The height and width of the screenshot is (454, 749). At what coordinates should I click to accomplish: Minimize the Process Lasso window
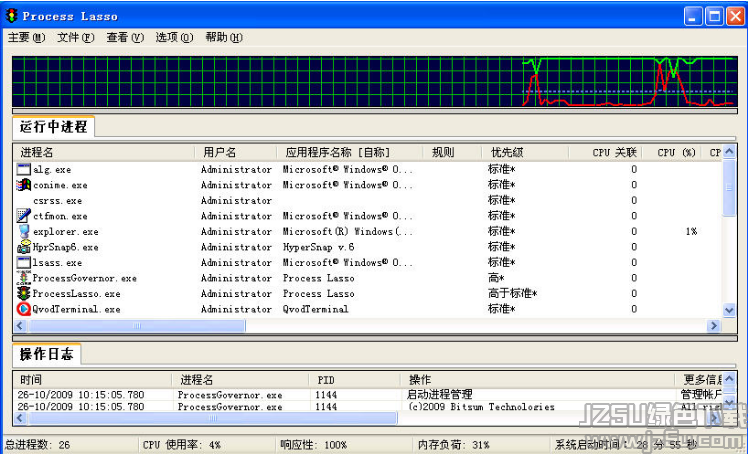coord(693,16)
